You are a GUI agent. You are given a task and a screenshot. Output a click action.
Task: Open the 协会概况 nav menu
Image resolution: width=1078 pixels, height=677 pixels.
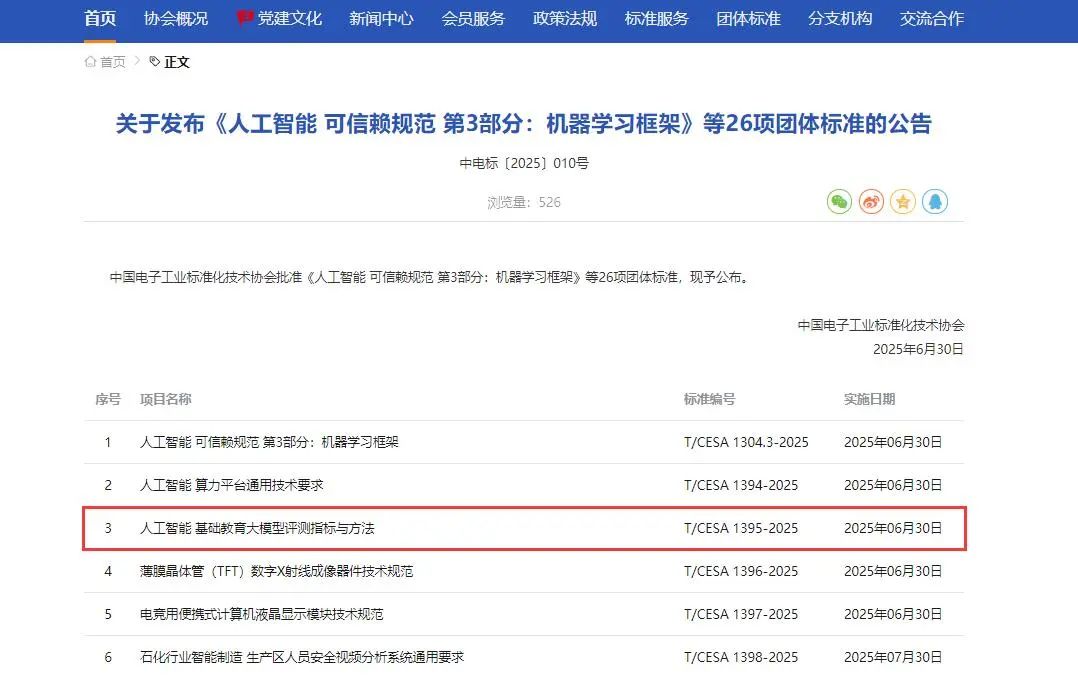coord(176,19)
